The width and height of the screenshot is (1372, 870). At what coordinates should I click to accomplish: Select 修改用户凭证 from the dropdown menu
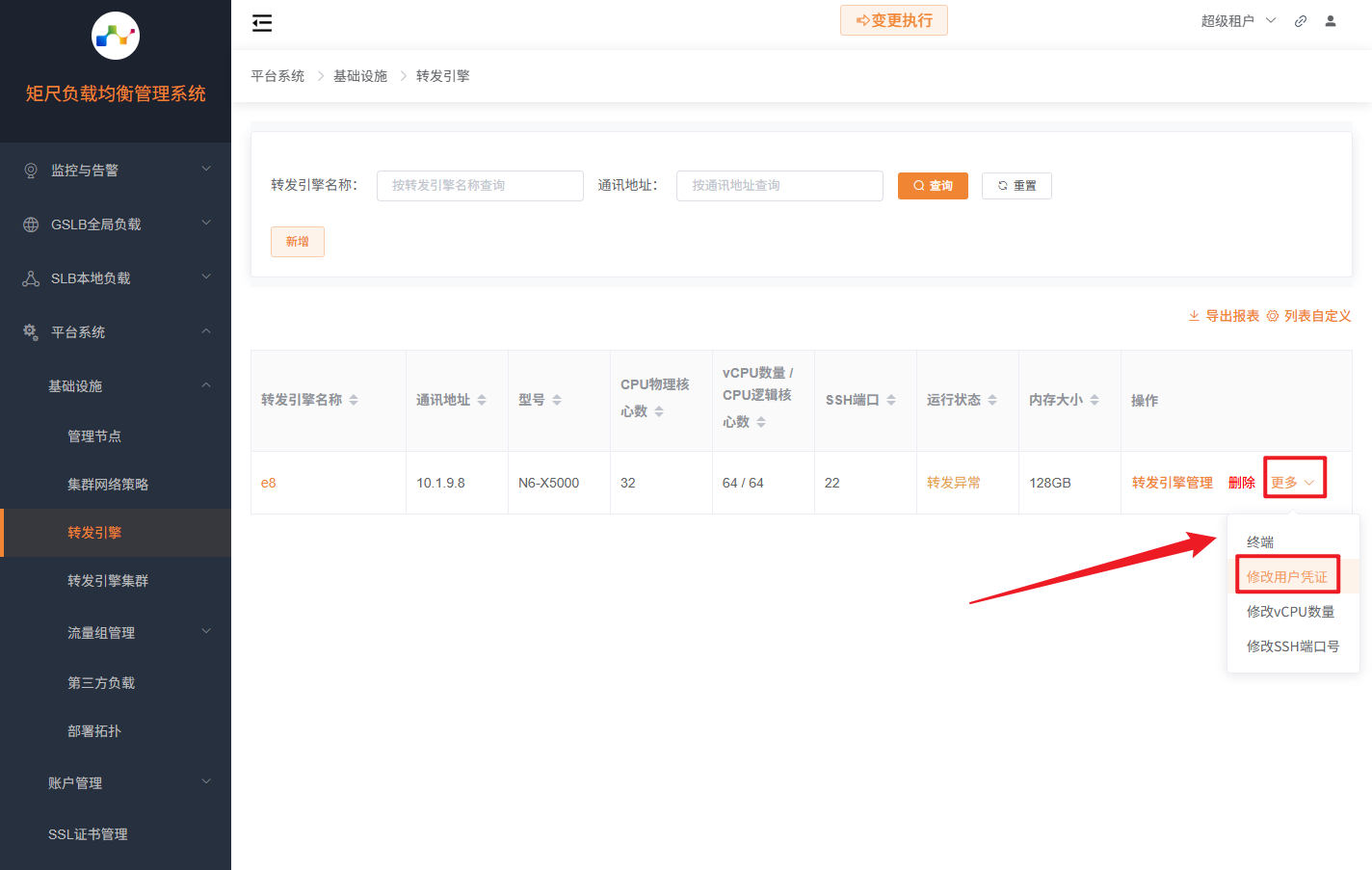[x=1290, y=575]
